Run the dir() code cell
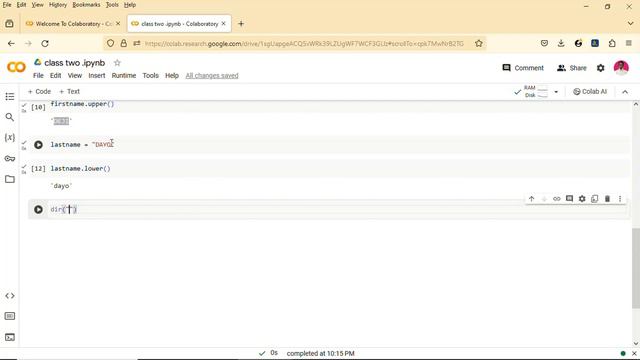 (x=38, y=209)
